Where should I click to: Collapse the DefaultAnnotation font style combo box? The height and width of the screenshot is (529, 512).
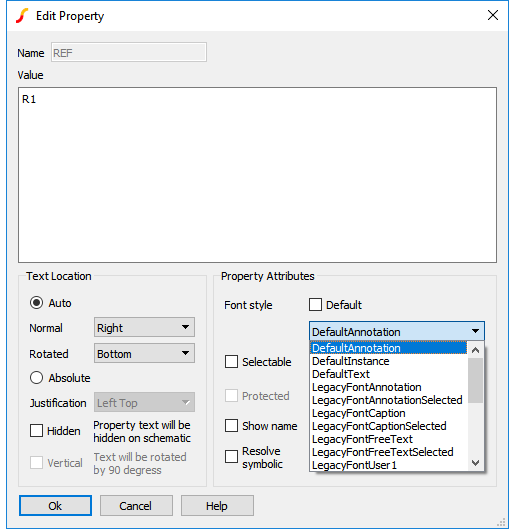397,331
